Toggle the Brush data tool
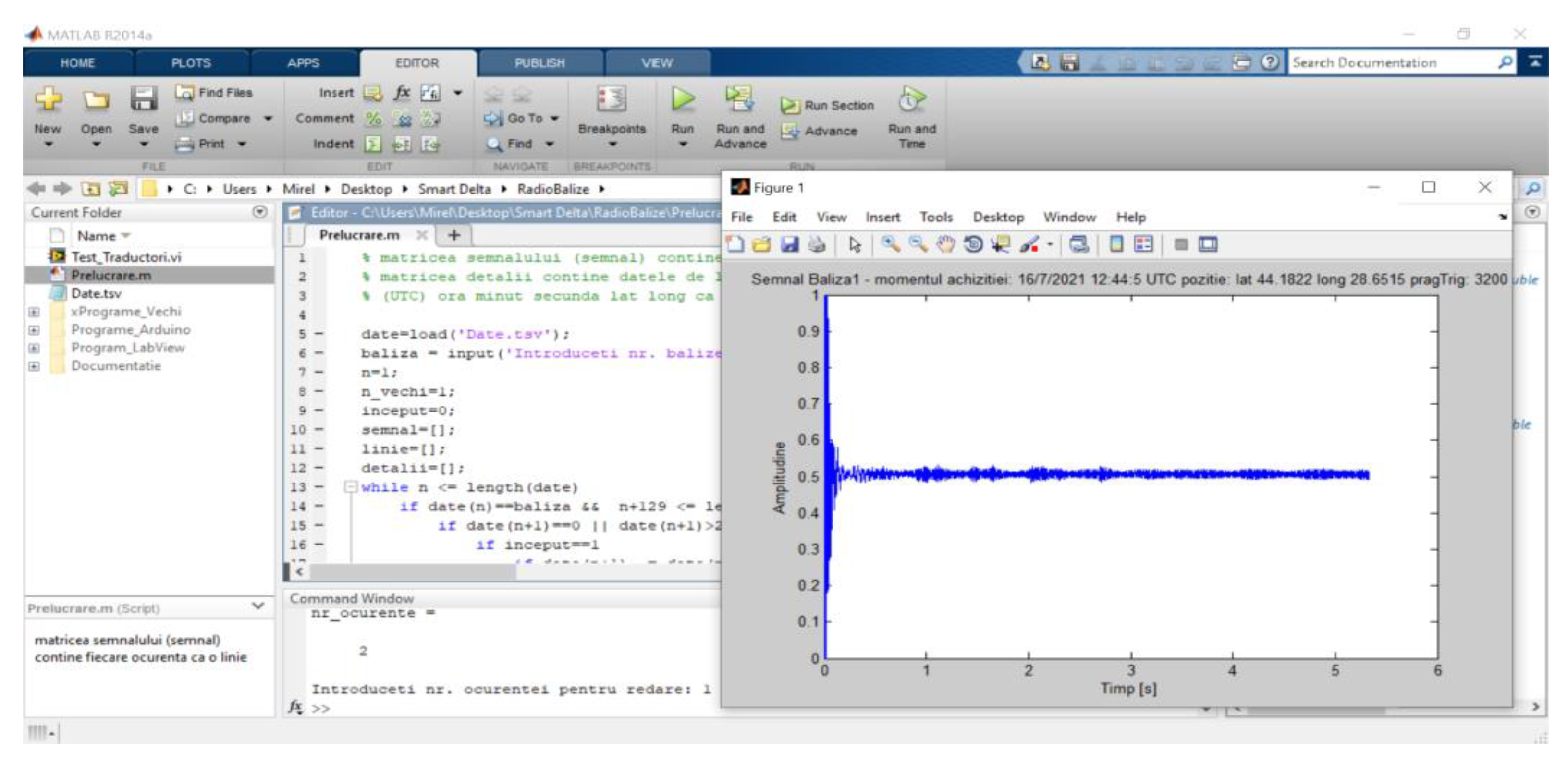This screenshot has height=763, width=1568. tap(1029, 244)
